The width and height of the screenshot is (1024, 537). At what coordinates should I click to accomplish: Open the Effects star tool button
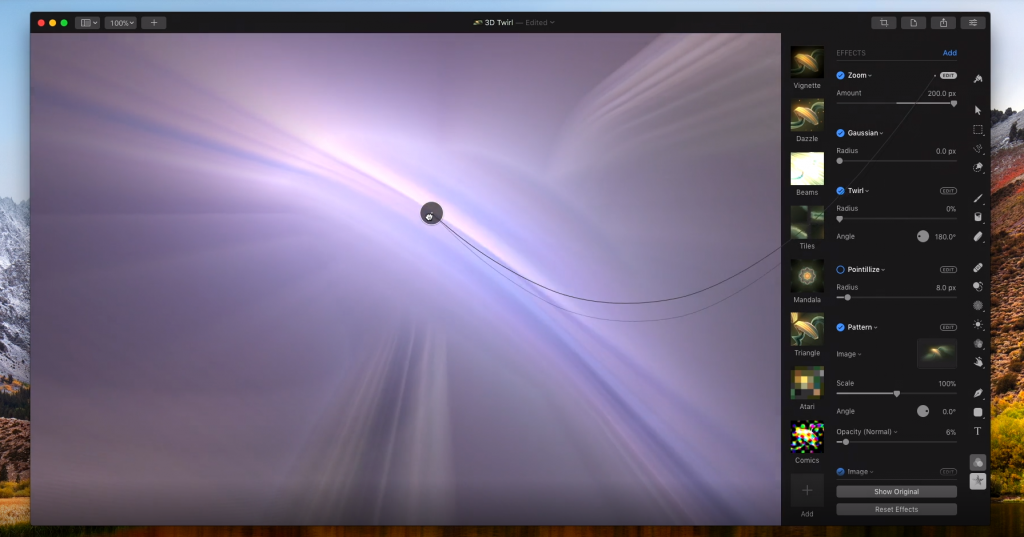click(x=978, y=481)
